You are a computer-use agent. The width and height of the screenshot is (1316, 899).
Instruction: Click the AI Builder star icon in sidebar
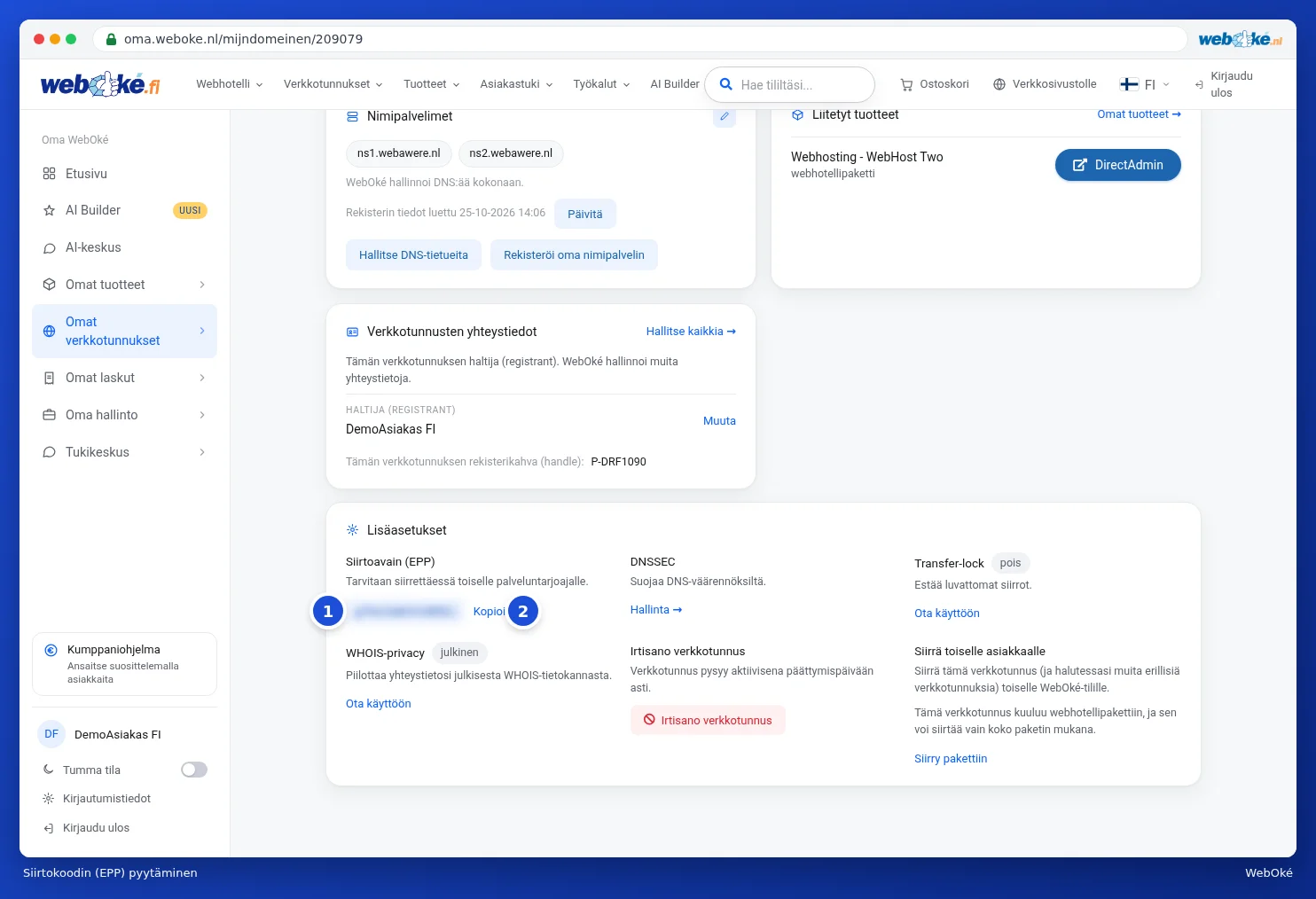50,210
